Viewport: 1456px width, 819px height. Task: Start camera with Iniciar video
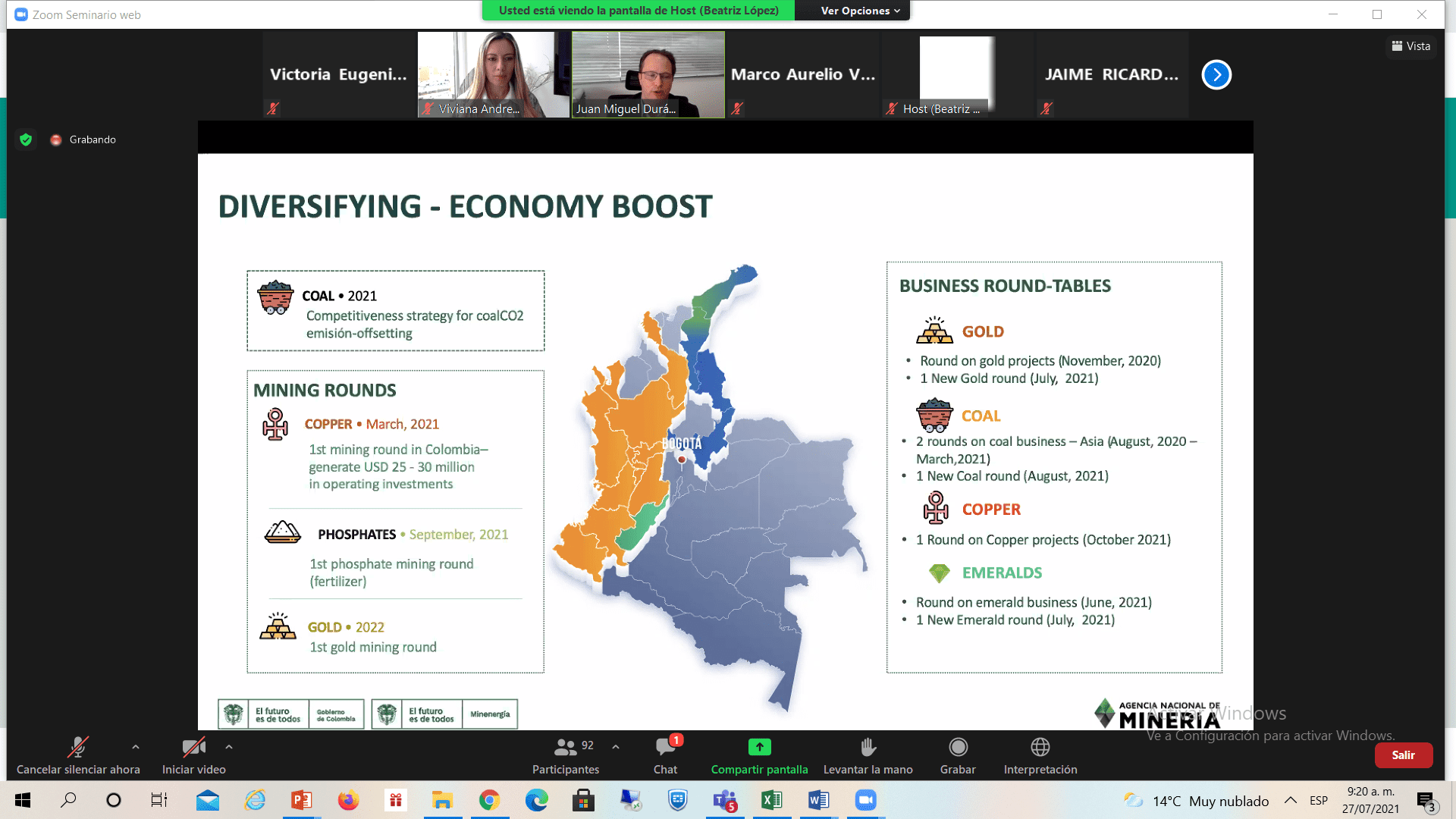(x=194, y=756)
